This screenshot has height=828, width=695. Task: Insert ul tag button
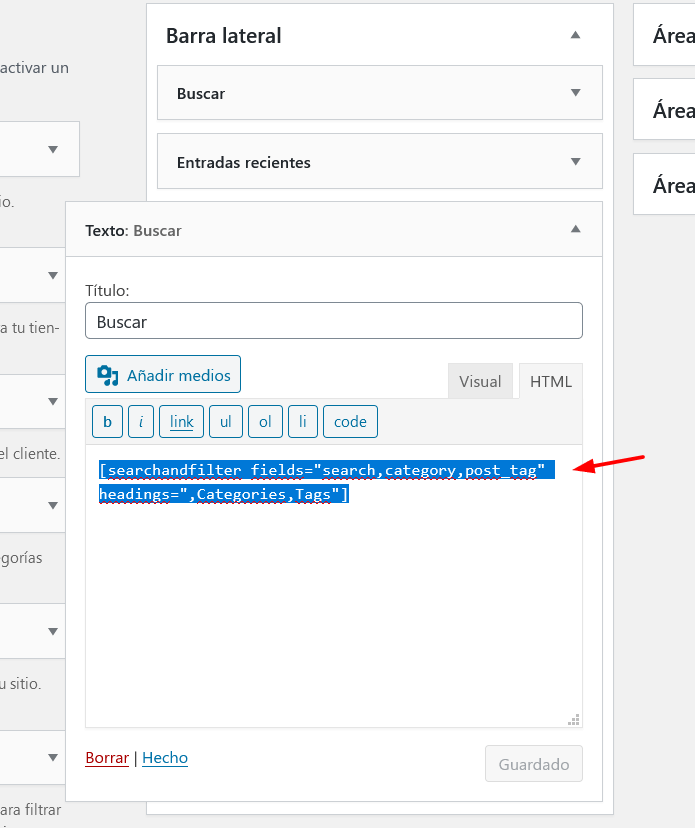tap(226, 421)
